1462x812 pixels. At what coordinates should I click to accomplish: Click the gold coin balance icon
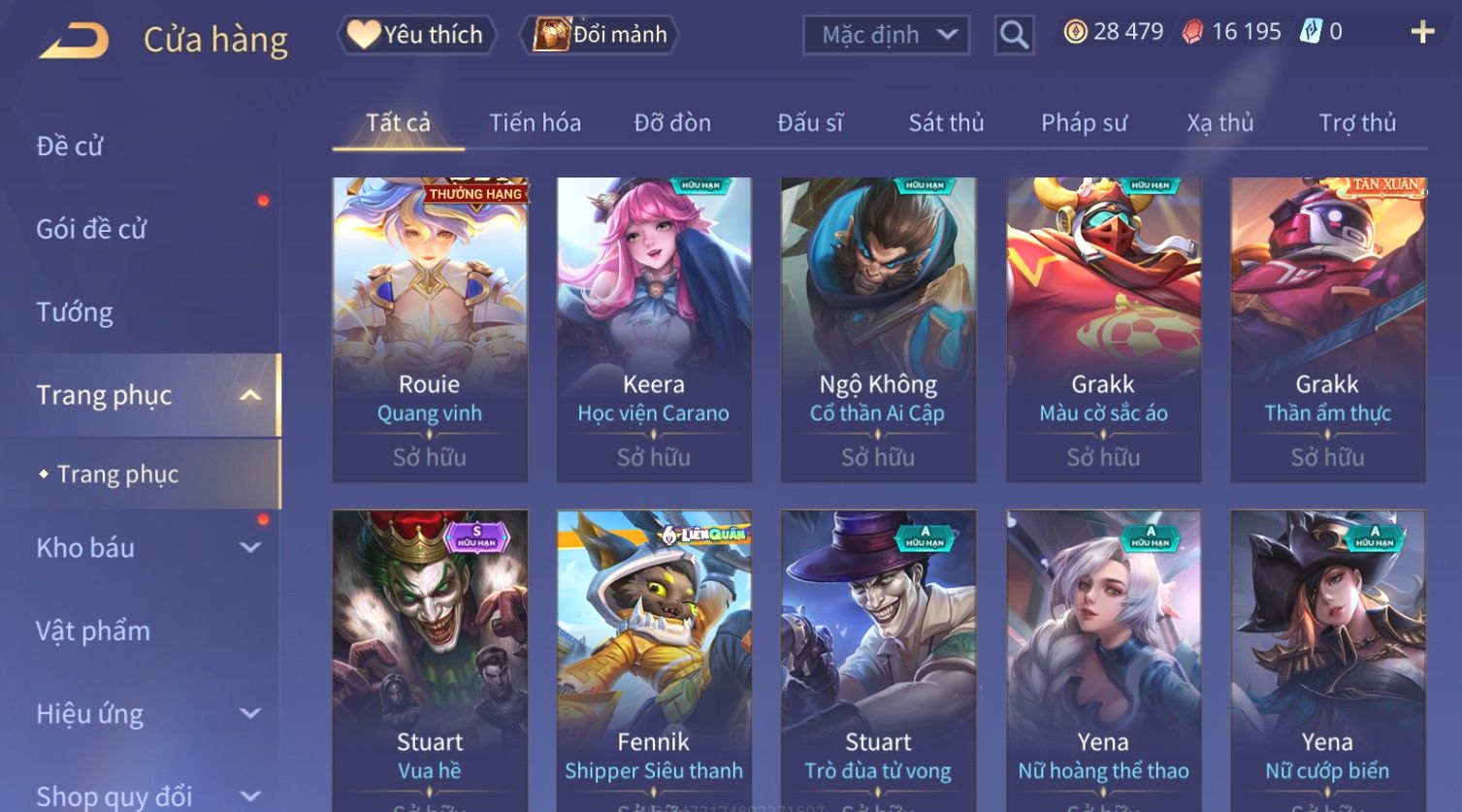click(1075, 32)
